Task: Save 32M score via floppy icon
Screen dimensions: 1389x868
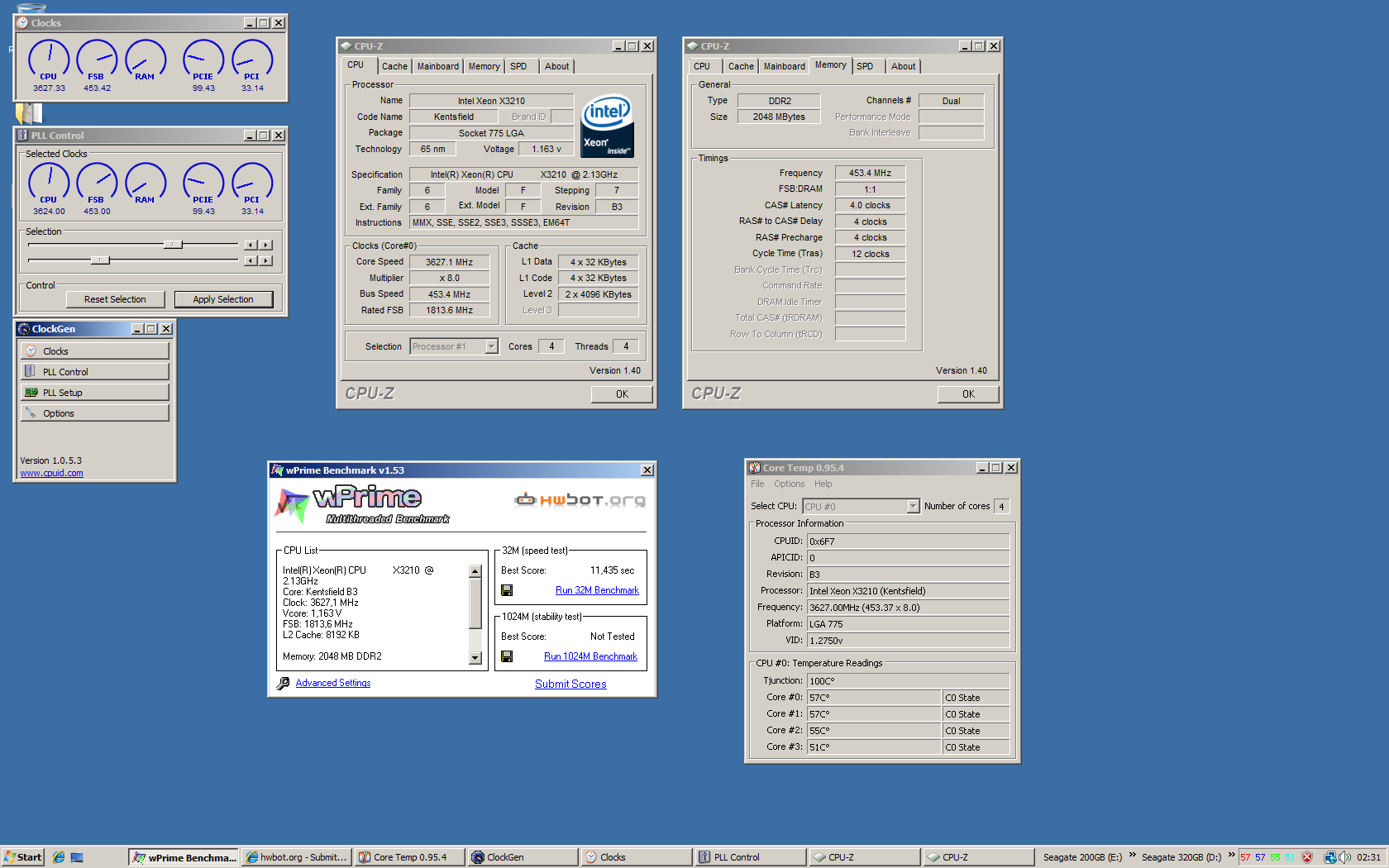Action: 507,590
